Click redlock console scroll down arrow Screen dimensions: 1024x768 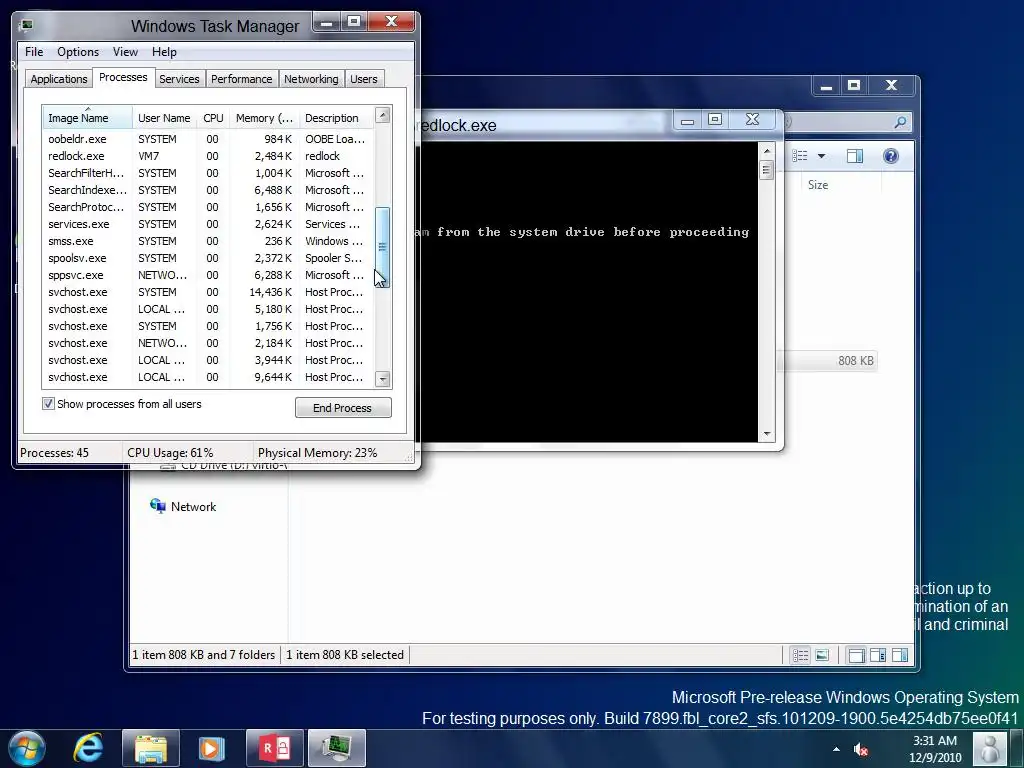(767, 434)
